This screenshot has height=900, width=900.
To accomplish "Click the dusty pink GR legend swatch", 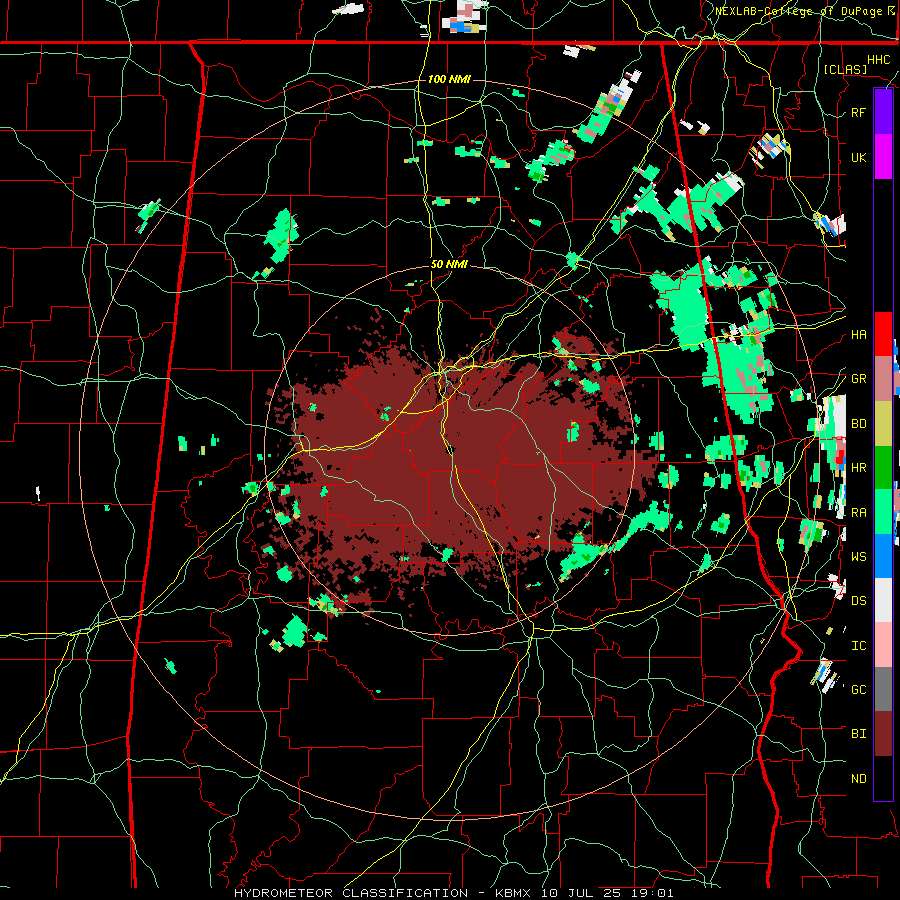I will coord(883,379).
